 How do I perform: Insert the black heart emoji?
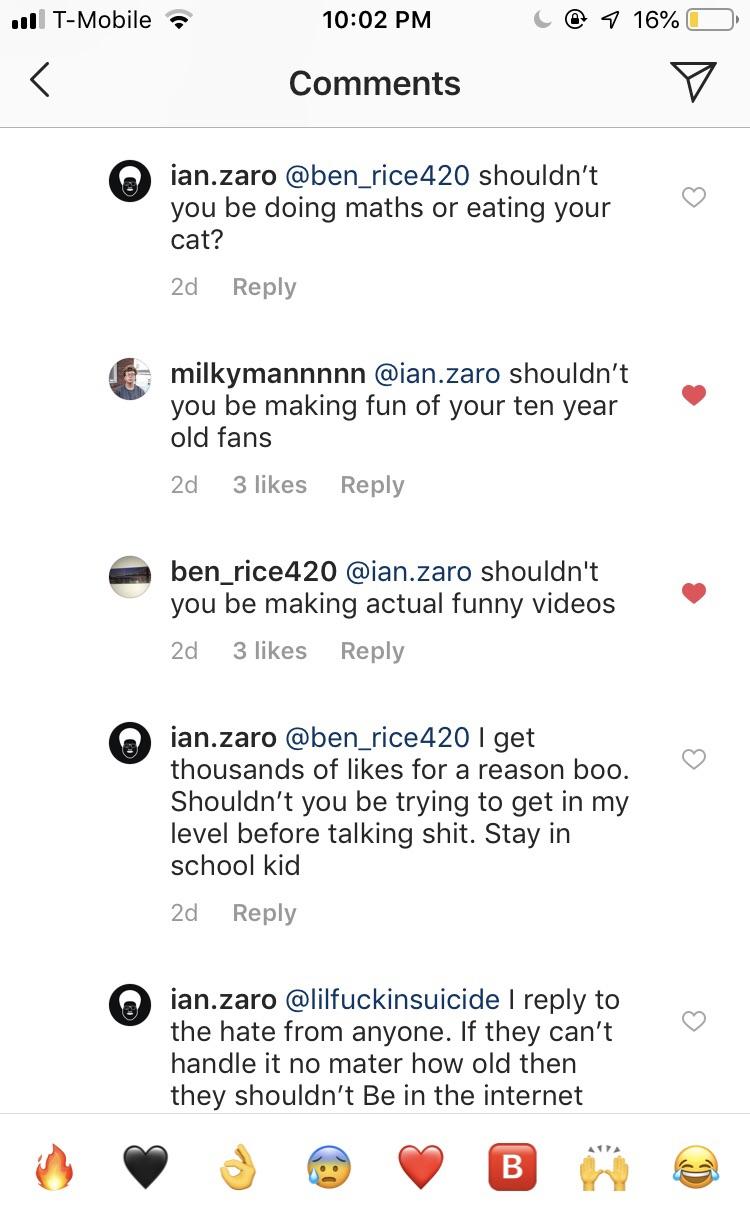[x=145, y=1167]
